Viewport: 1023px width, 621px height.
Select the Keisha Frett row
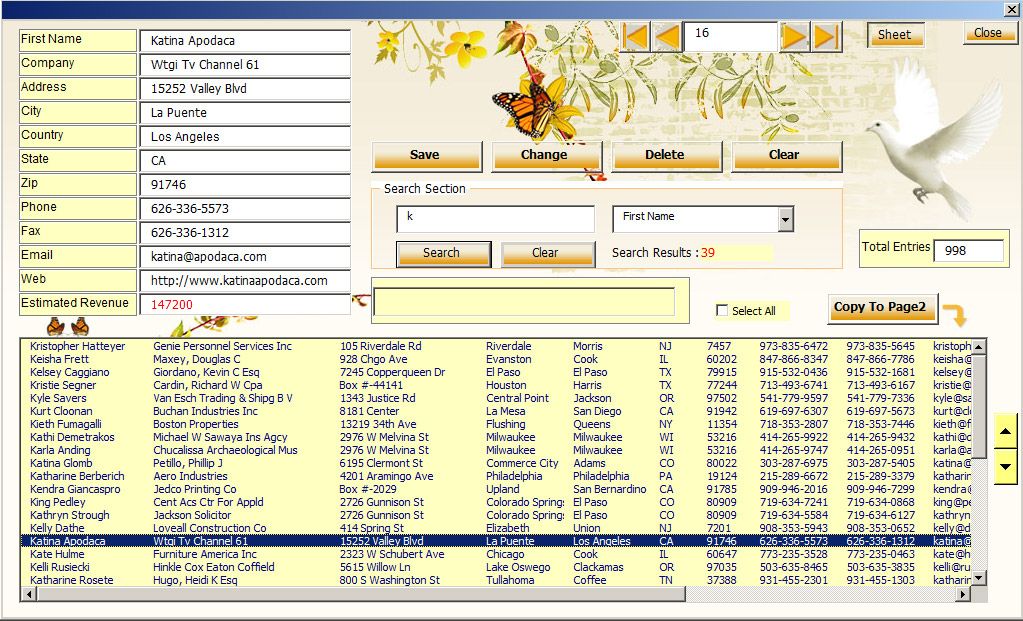point(496,359)
